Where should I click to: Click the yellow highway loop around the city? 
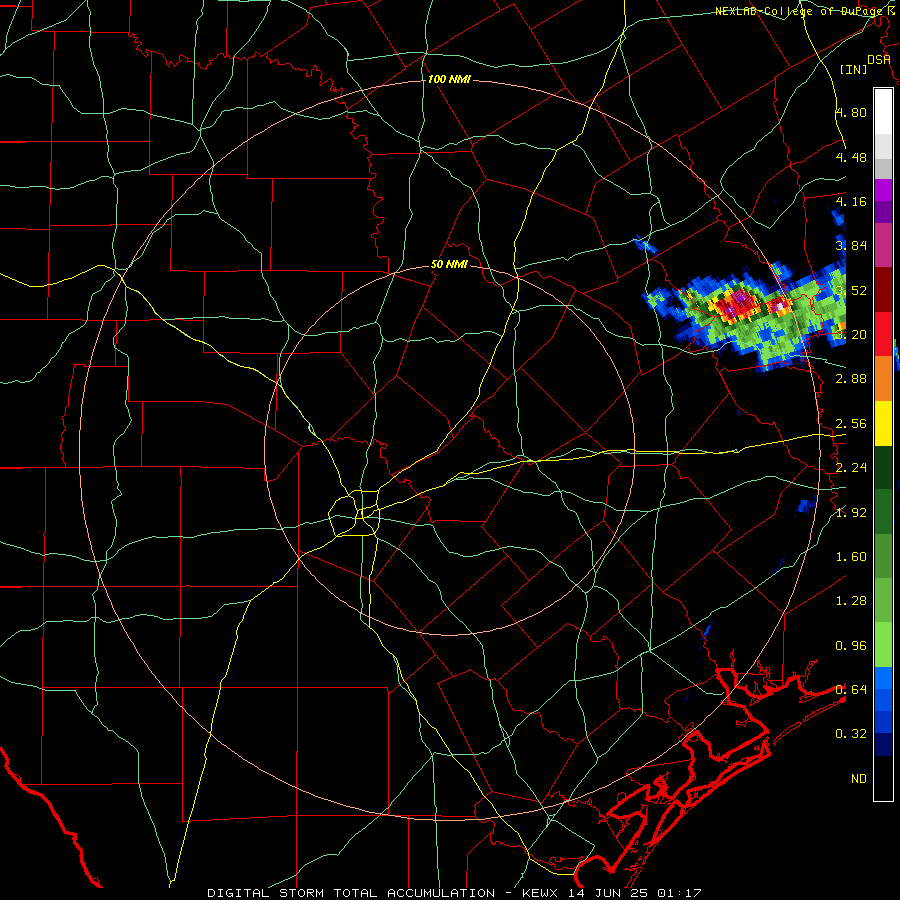(355, 513)
